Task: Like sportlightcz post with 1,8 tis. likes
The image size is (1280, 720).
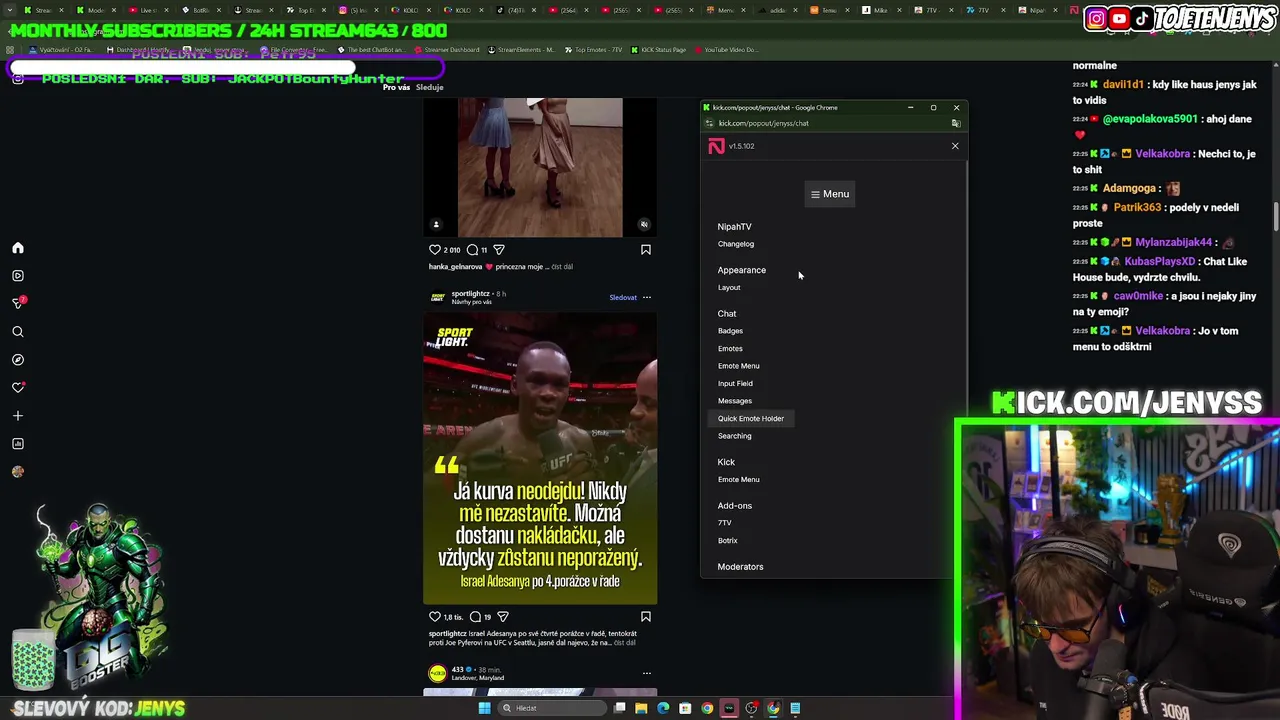Action: (435, 617)
